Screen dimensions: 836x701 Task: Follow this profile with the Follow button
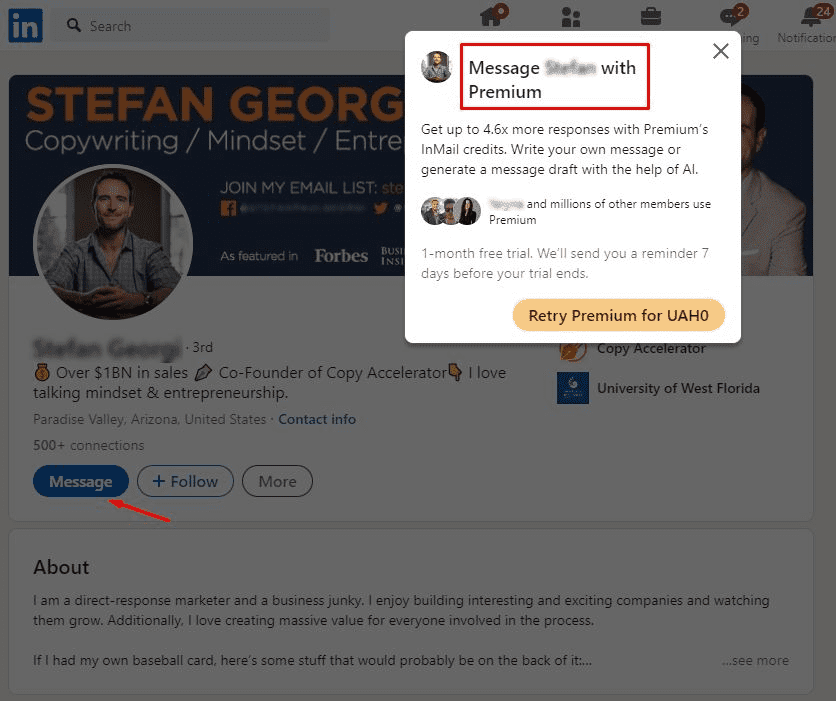[x=185, y=481]
